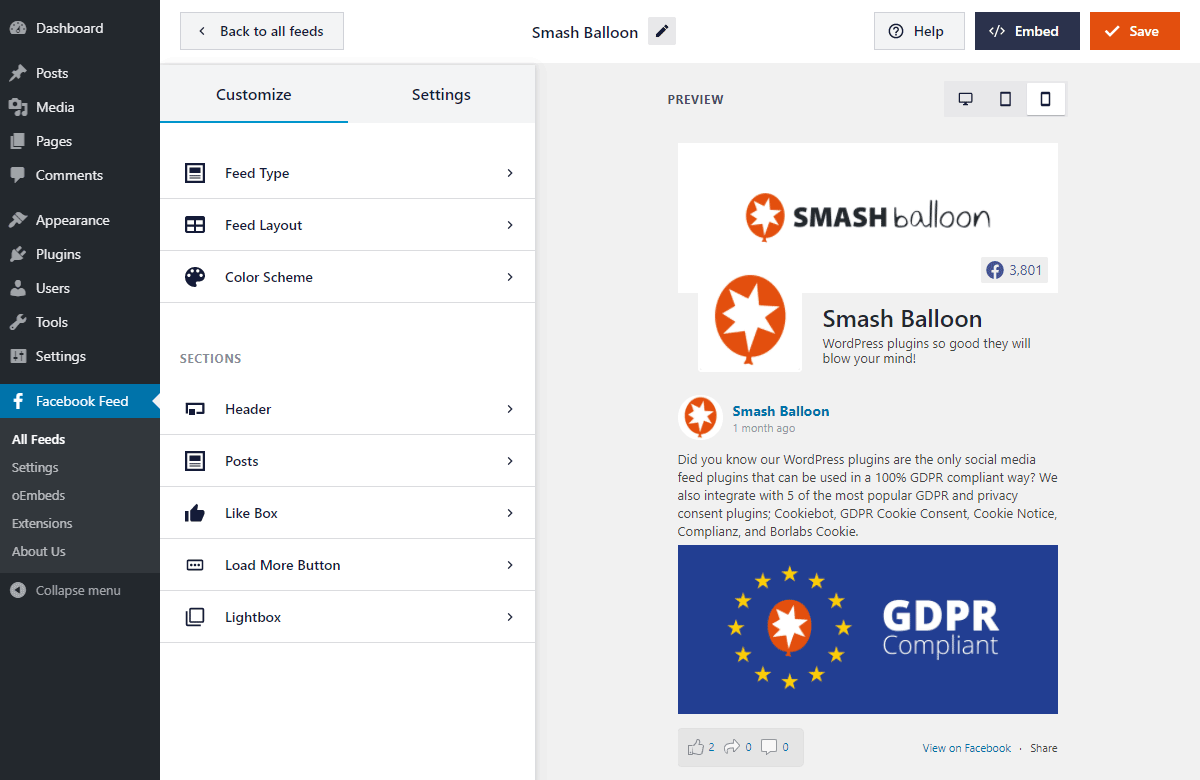
Task: Switch preview to desktop view
Action: click(965, 99)
